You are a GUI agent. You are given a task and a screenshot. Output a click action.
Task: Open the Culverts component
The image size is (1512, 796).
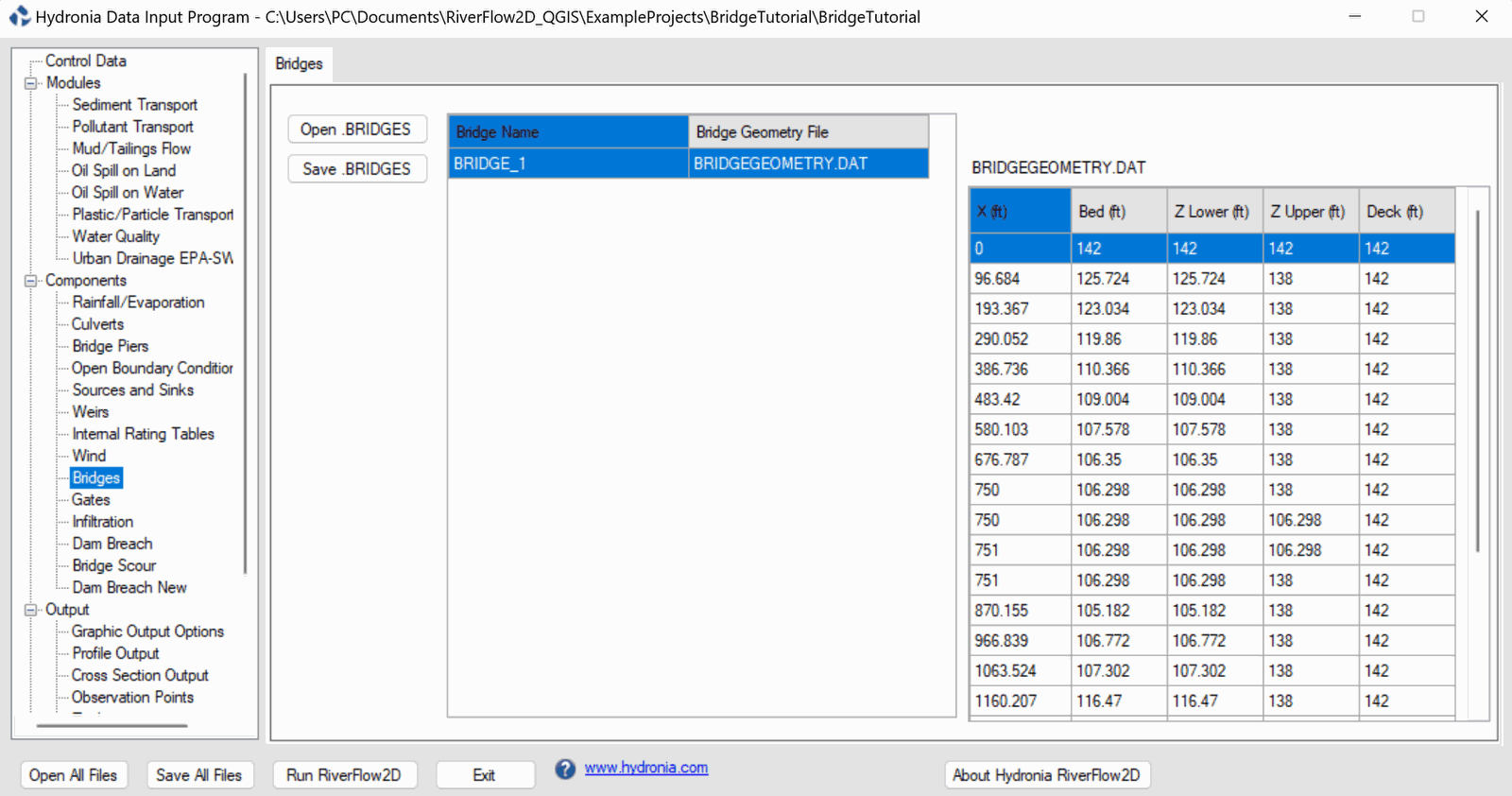[97, 324]
